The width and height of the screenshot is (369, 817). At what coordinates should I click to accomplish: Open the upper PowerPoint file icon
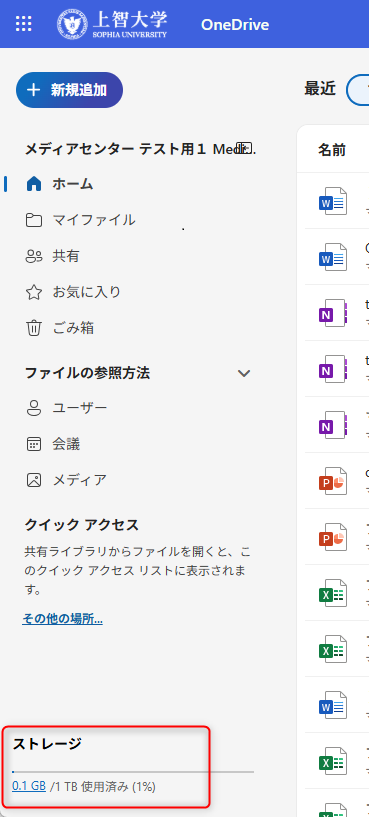pyautogui.click(x=333, y=480)
